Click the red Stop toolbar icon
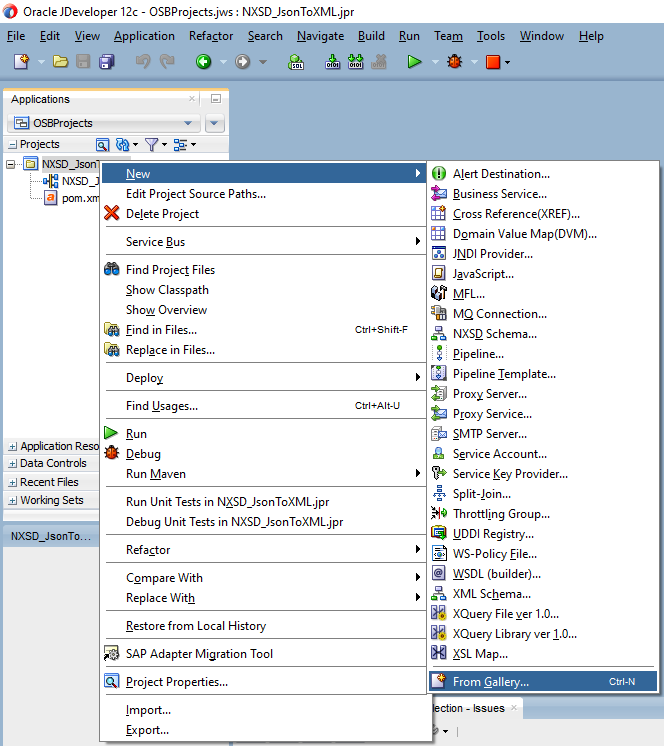This screenshot has width=664, height=746. point(493,62)
